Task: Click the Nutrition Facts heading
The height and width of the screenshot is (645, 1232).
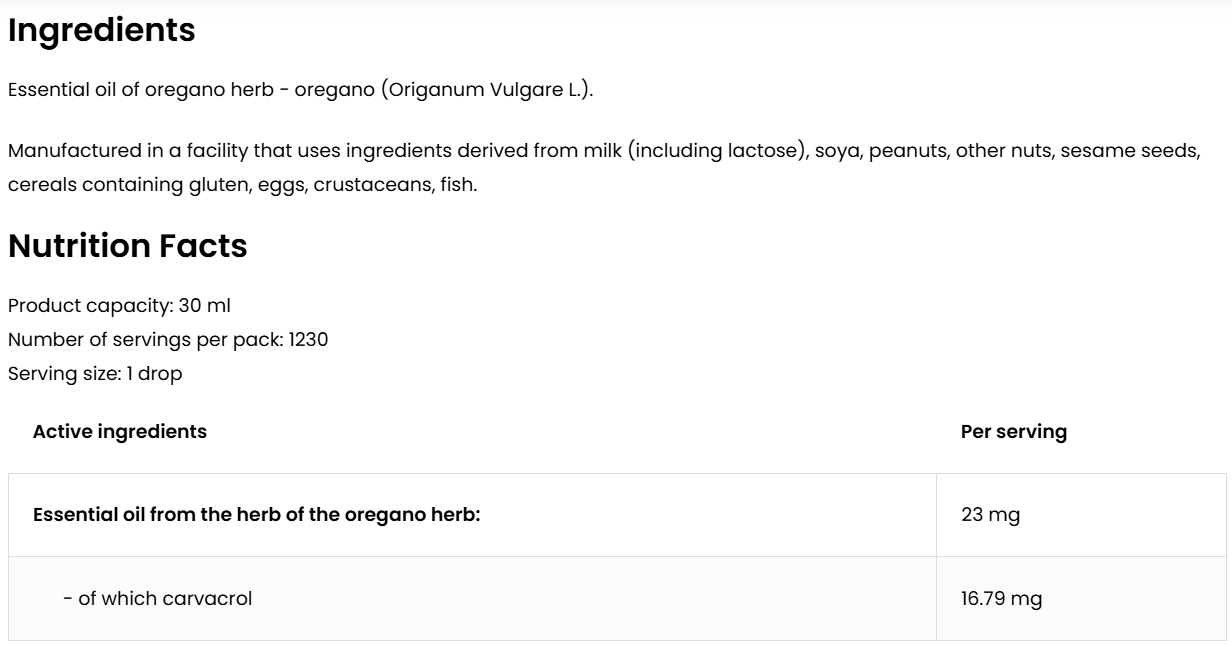Action: [127, 246]
